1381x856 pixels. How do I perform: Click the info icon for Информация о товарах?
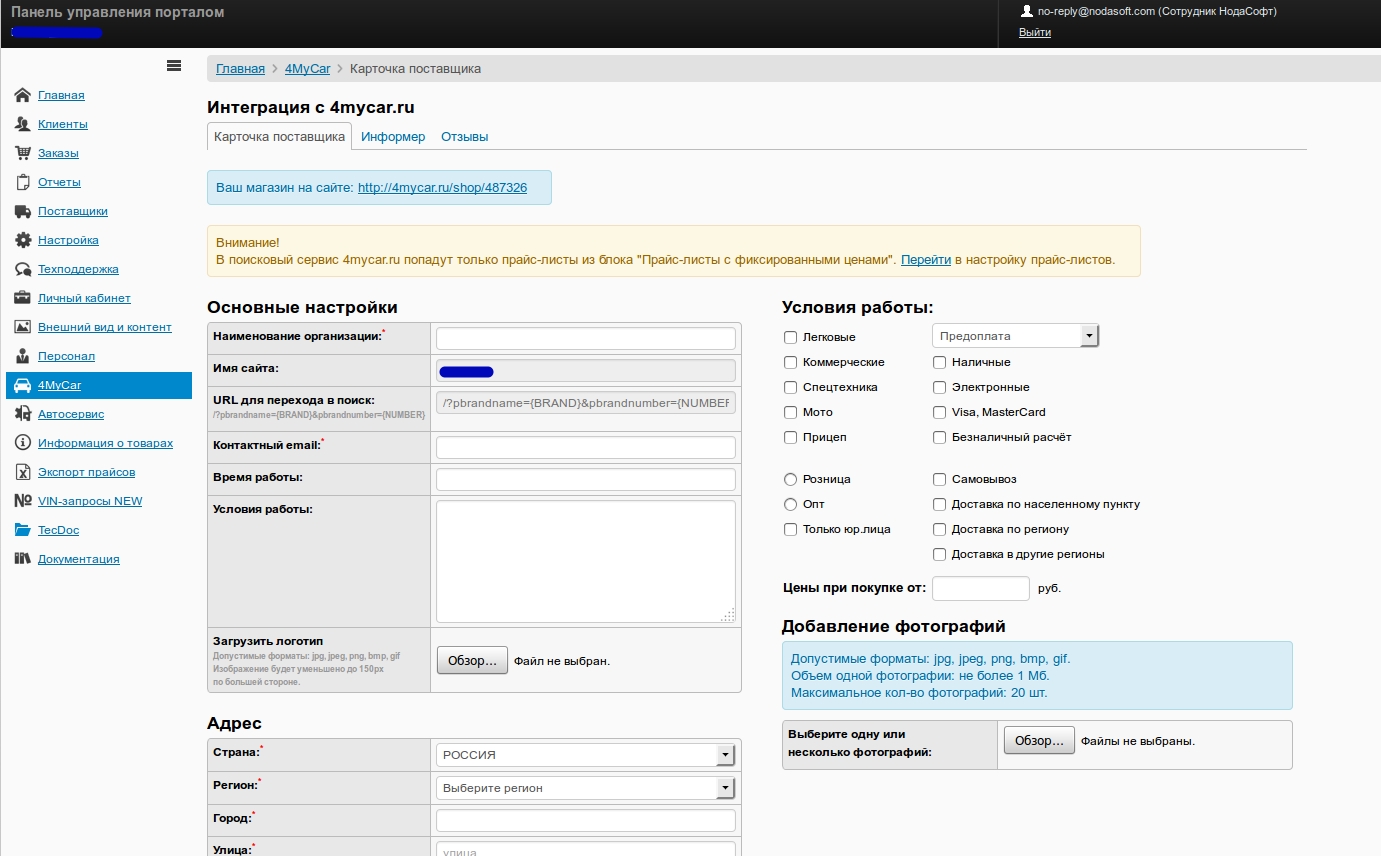[22, 443]
